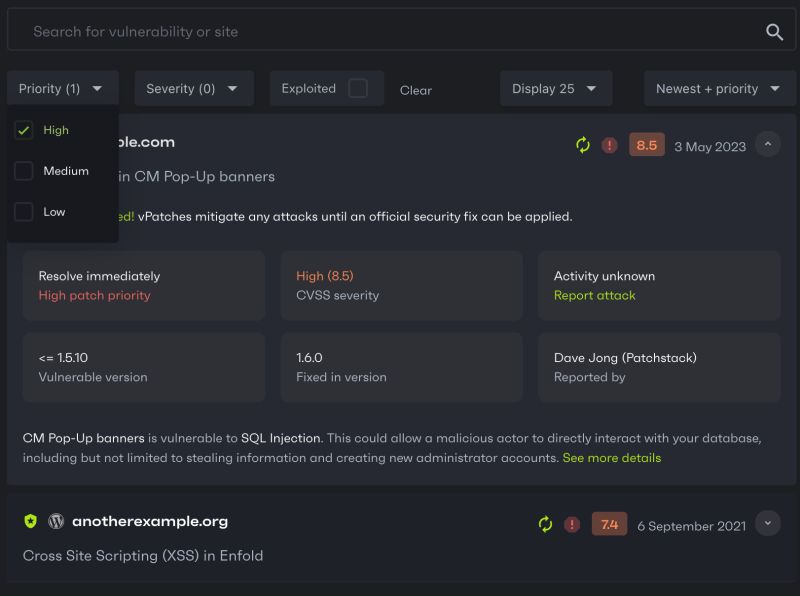Click the 8.5 CVSS score badge
Screen dimensions: 800x596
click(646, 145)
